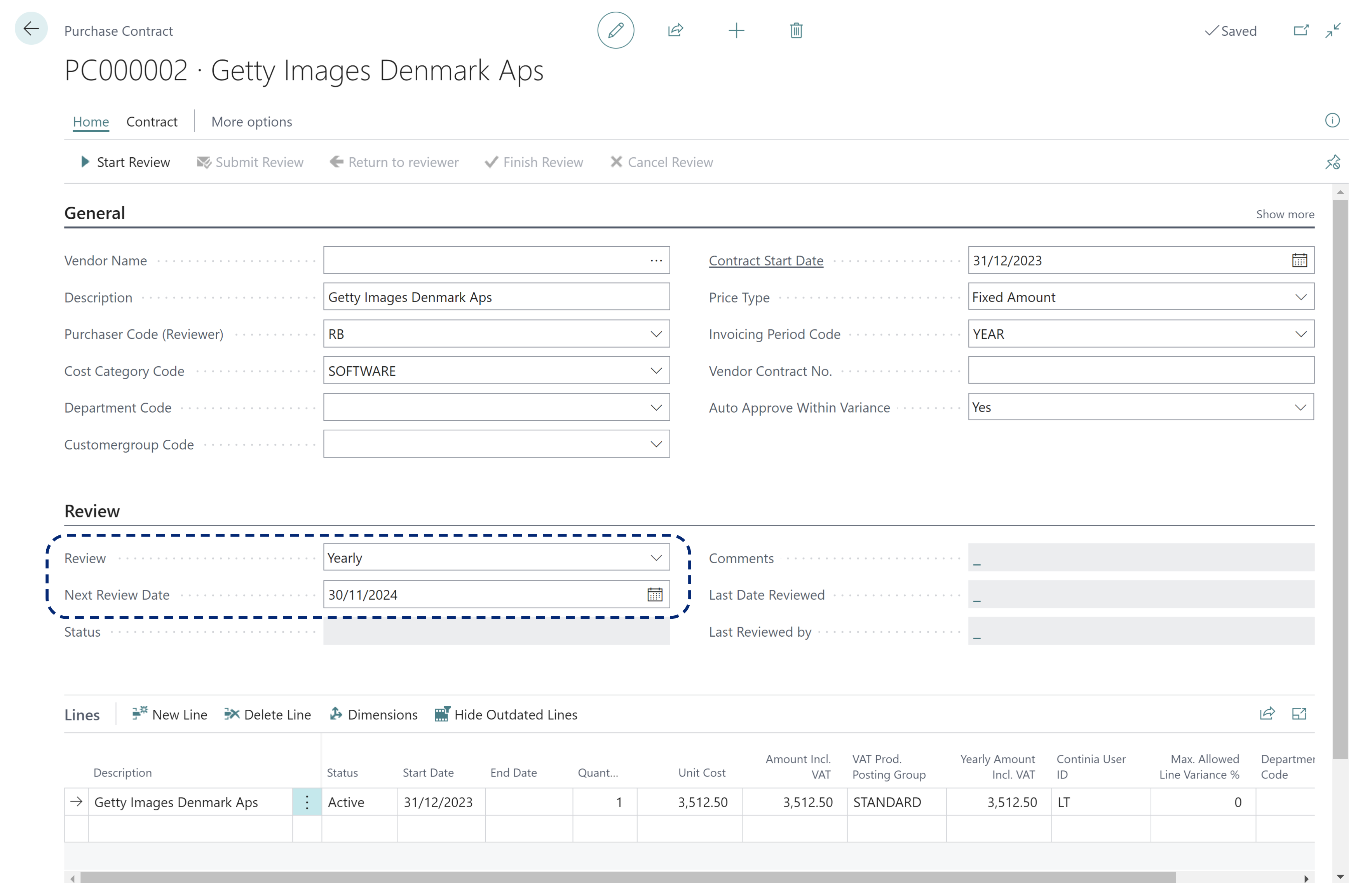Screen dimensions: 1372x883
Task: Pin the action bar icon
Action: pyautogui.click(x=1332, y=162)
